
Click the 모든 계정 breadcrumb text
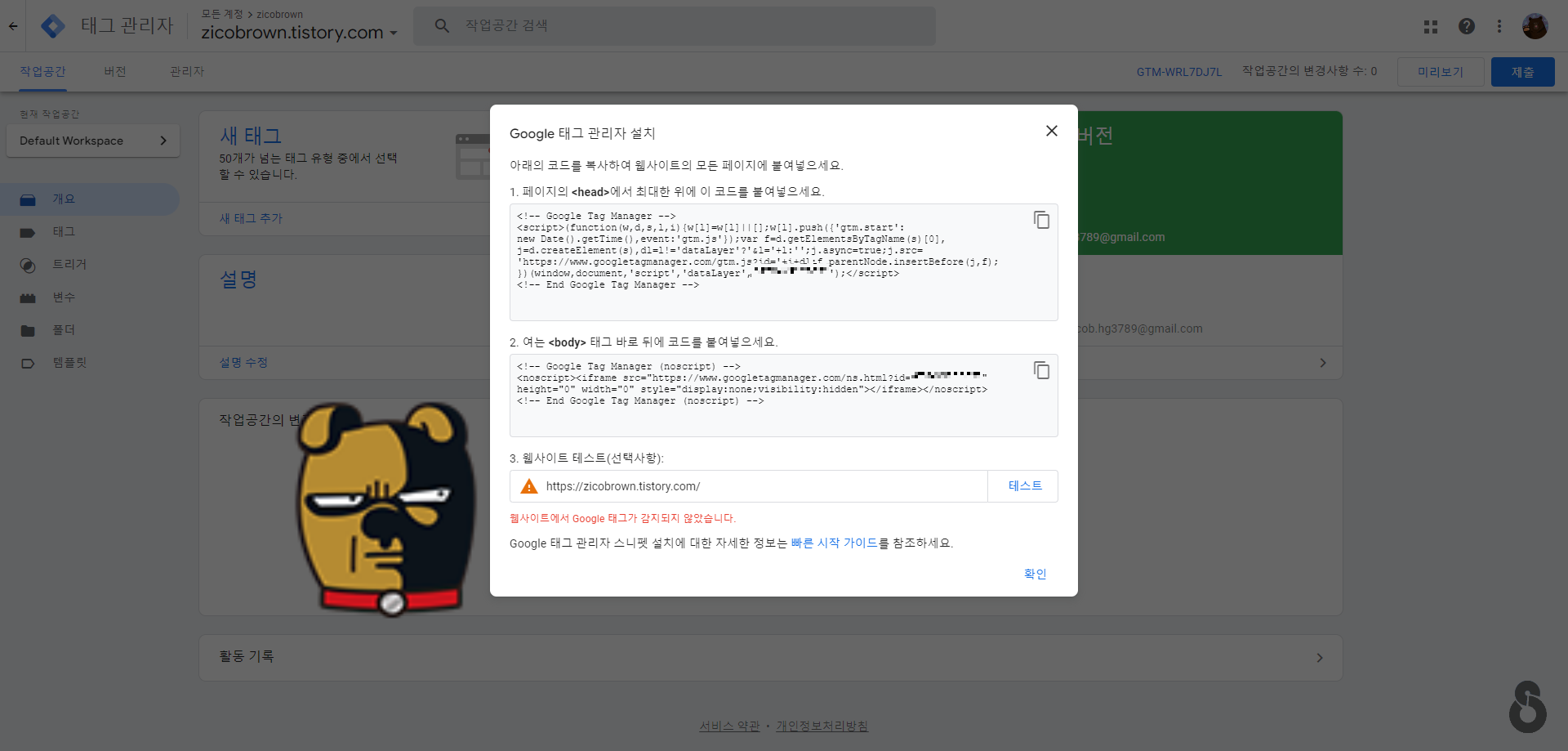(x=222, y=14)
